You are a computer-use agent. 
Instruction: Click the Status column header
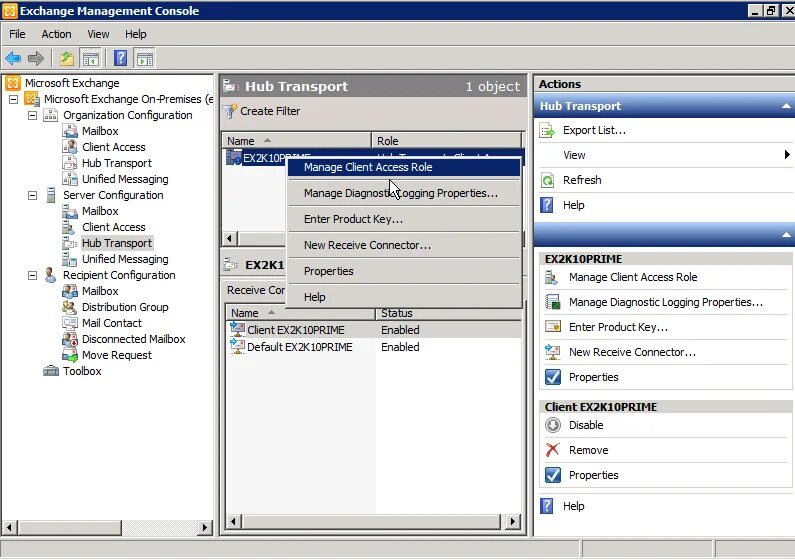point(449,313)
